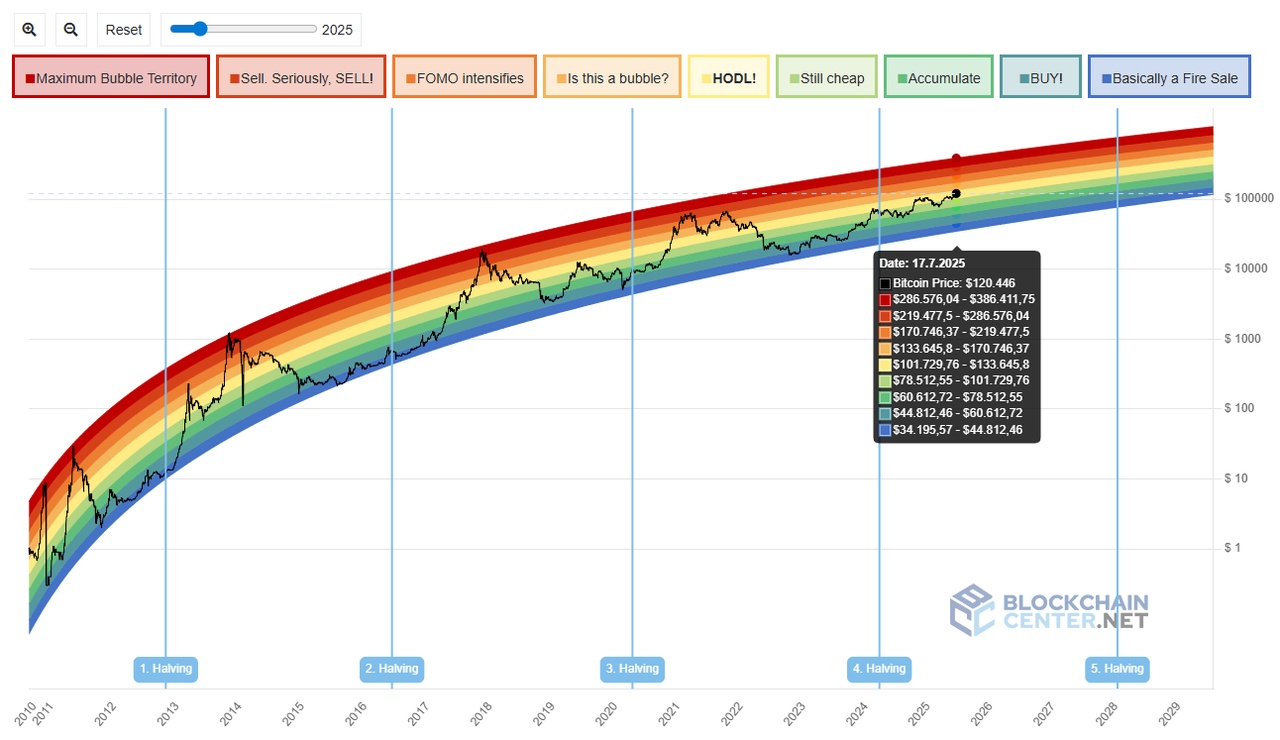1280x740 pixels.
Task: Click the $133.645,8 - $170.746,37 tooltip row
Action: coord(954,348)
